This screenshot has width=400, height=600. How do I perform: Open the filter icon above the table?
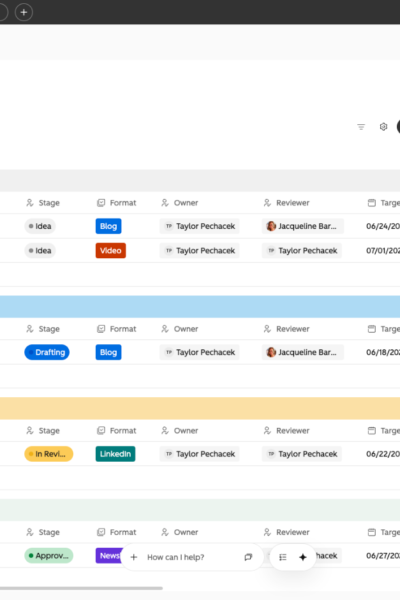[x=361, y=127]
